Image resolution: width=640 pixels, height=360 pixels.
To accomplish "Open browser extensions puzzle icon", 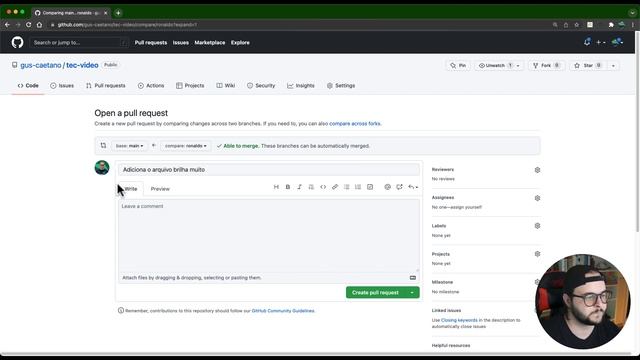I will pyautogui.click(x=611, y=24).
